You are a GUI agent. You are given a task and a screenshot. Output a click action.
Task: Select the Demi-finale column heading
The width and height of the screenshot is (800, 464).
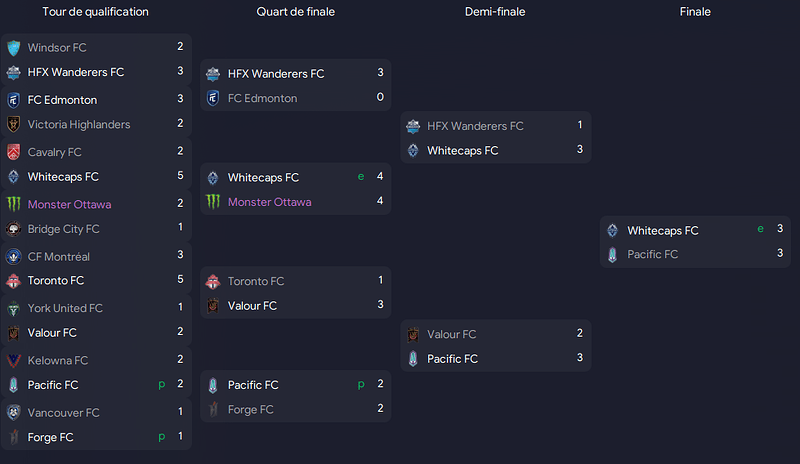[495, 12]
